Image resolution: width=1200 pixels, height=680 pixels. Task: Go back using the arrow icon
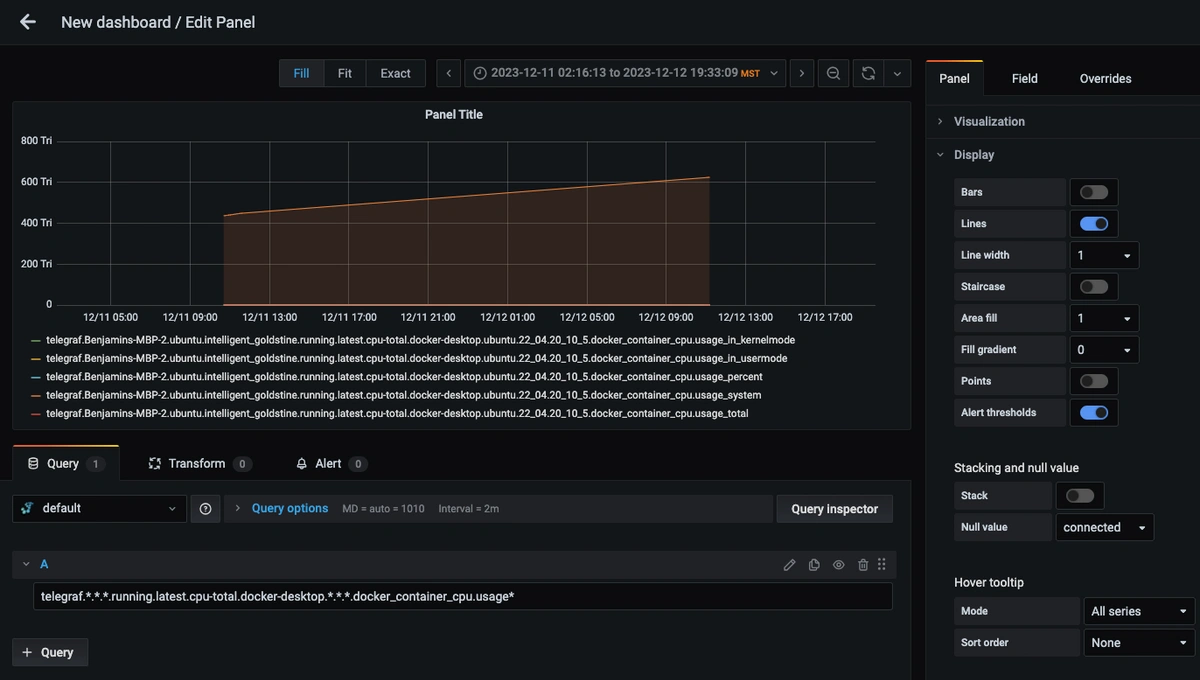27,21
